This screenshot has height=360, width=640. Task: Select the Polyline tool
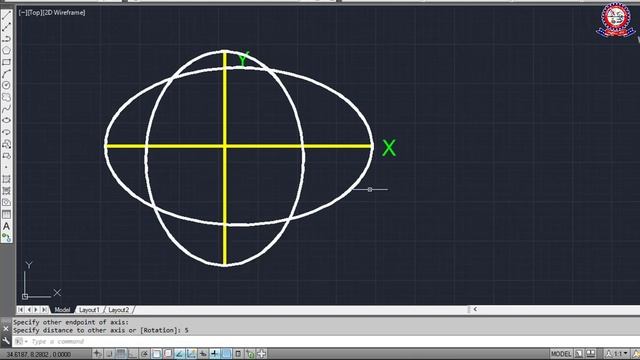tap(6, 39)
